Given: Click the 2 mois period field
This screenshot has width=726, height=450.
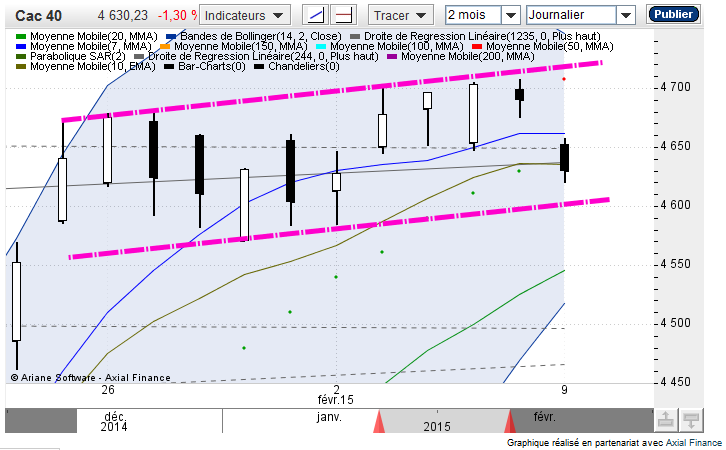Looking at the screenshot, I should [473, 15].
